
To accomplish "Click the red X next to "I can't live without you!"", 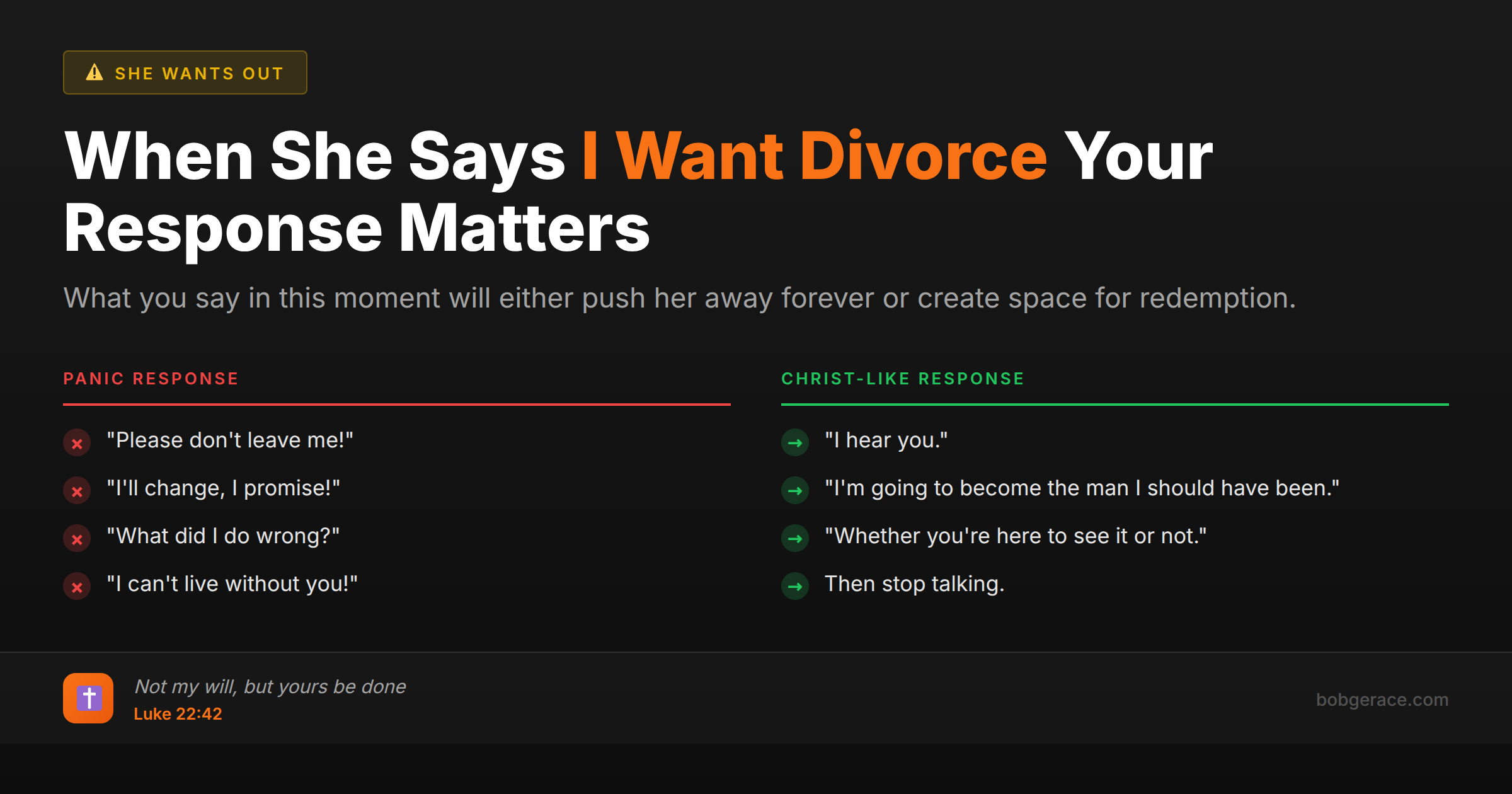I will click(77, 587).
